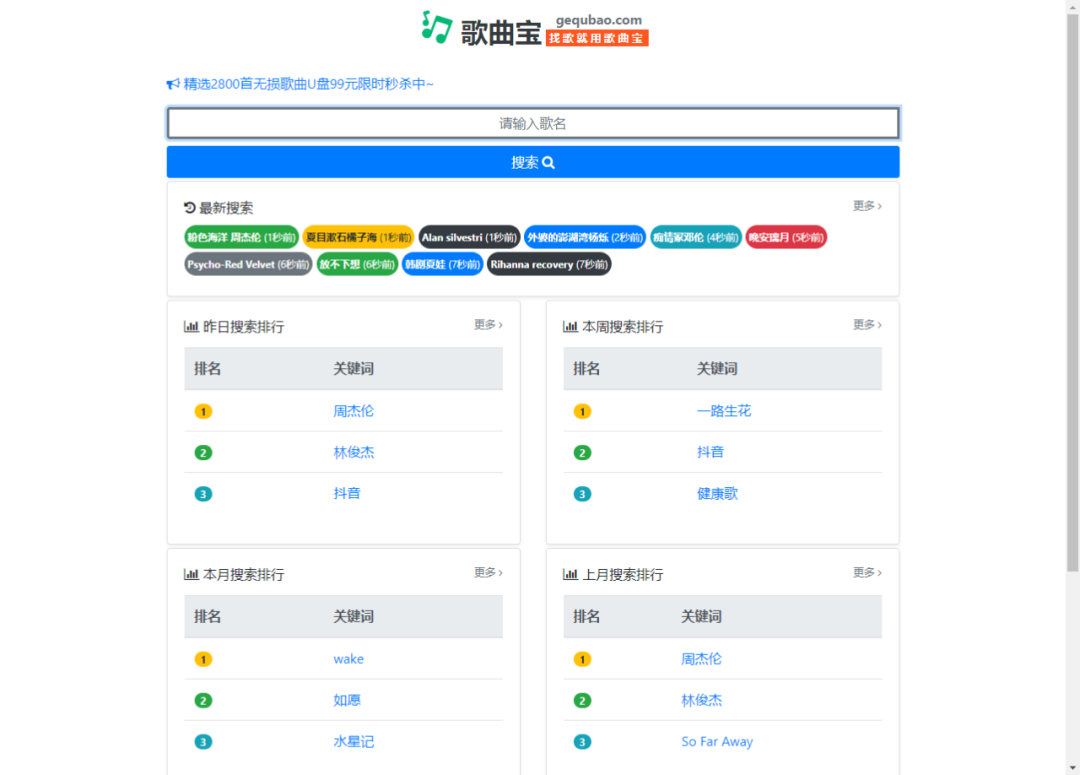Select the 夏目漱石橘子海 yellow tag
1080x775 pixels.
coord(358,238)
